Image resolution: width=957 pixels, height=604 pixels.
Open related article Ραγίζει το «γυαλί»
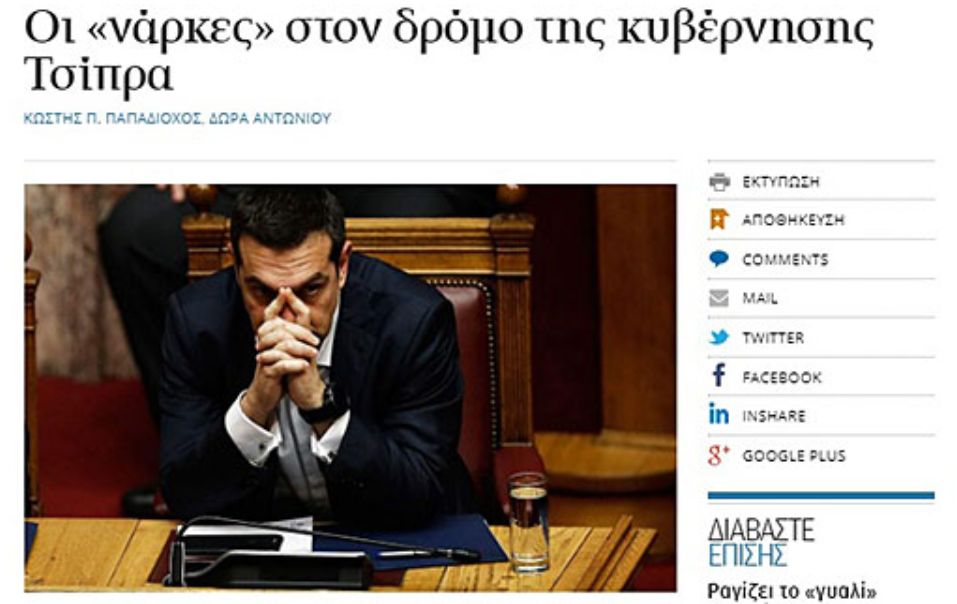(x=792, y=591)
